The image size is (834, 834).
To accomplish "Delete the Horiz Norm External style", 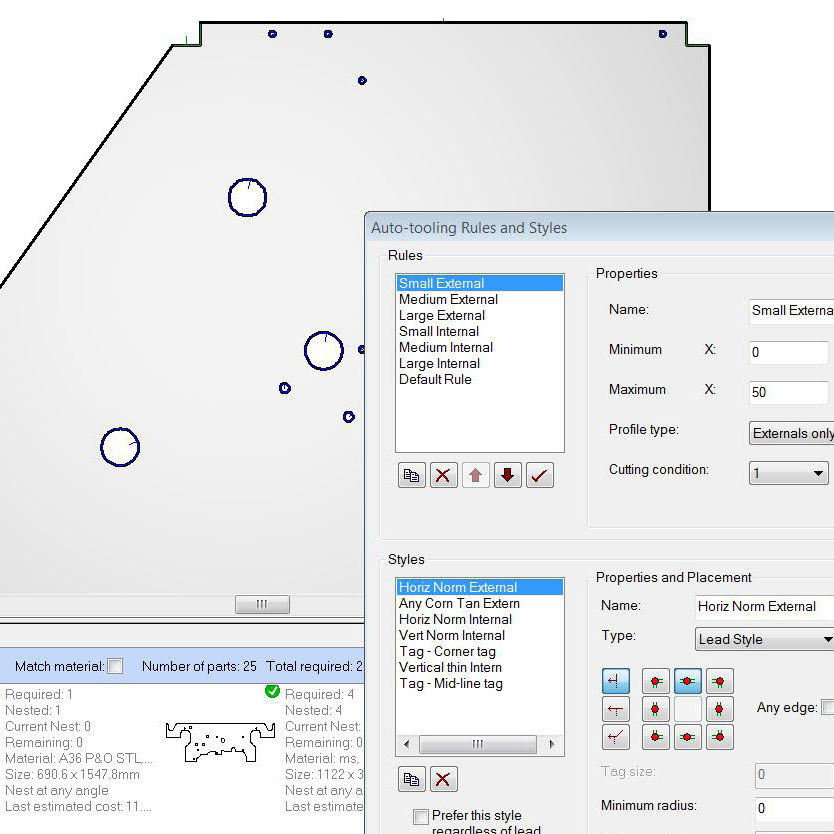I will tap(443, 778).
